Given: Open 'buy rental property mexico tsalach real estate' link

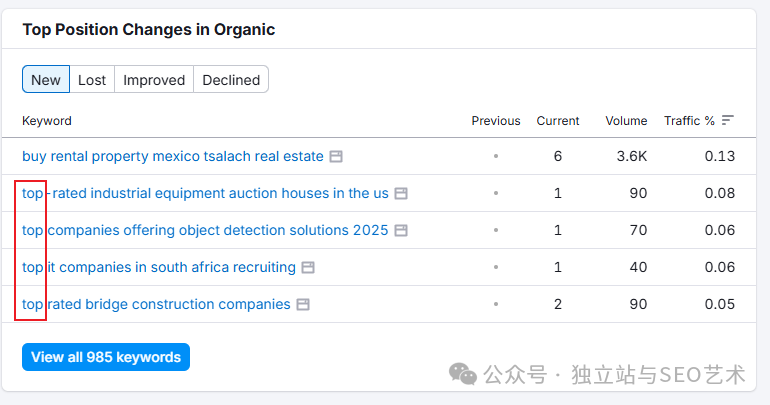Looking at the screenshot, I should click(173, 157).
